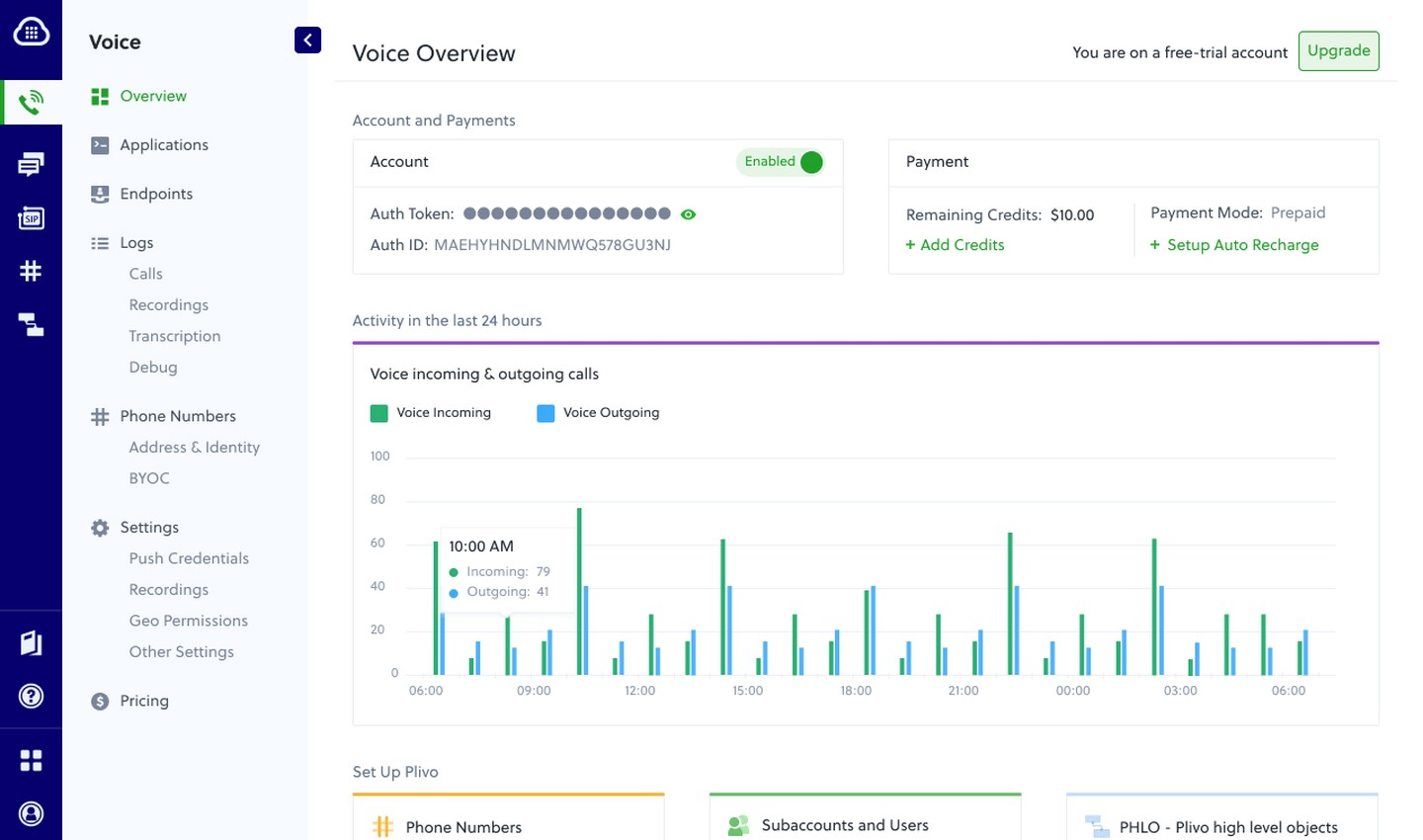The image size is (1423, 840).
Task: Open the Subaccounts and Users card
Action: pos(866,817)
